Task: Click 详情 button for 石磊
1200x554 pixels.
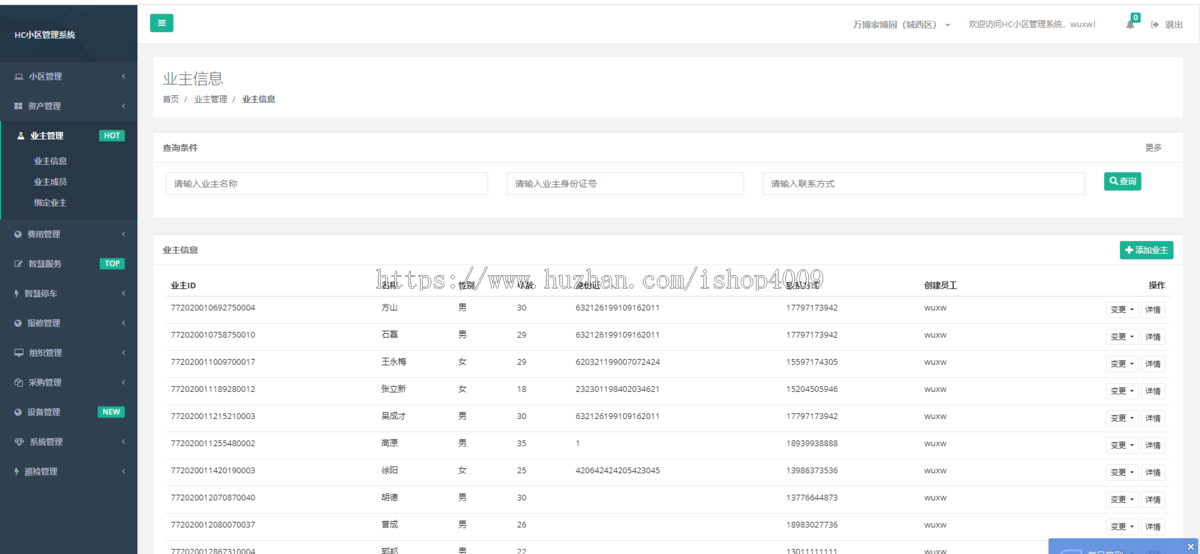Action: 1153,337
